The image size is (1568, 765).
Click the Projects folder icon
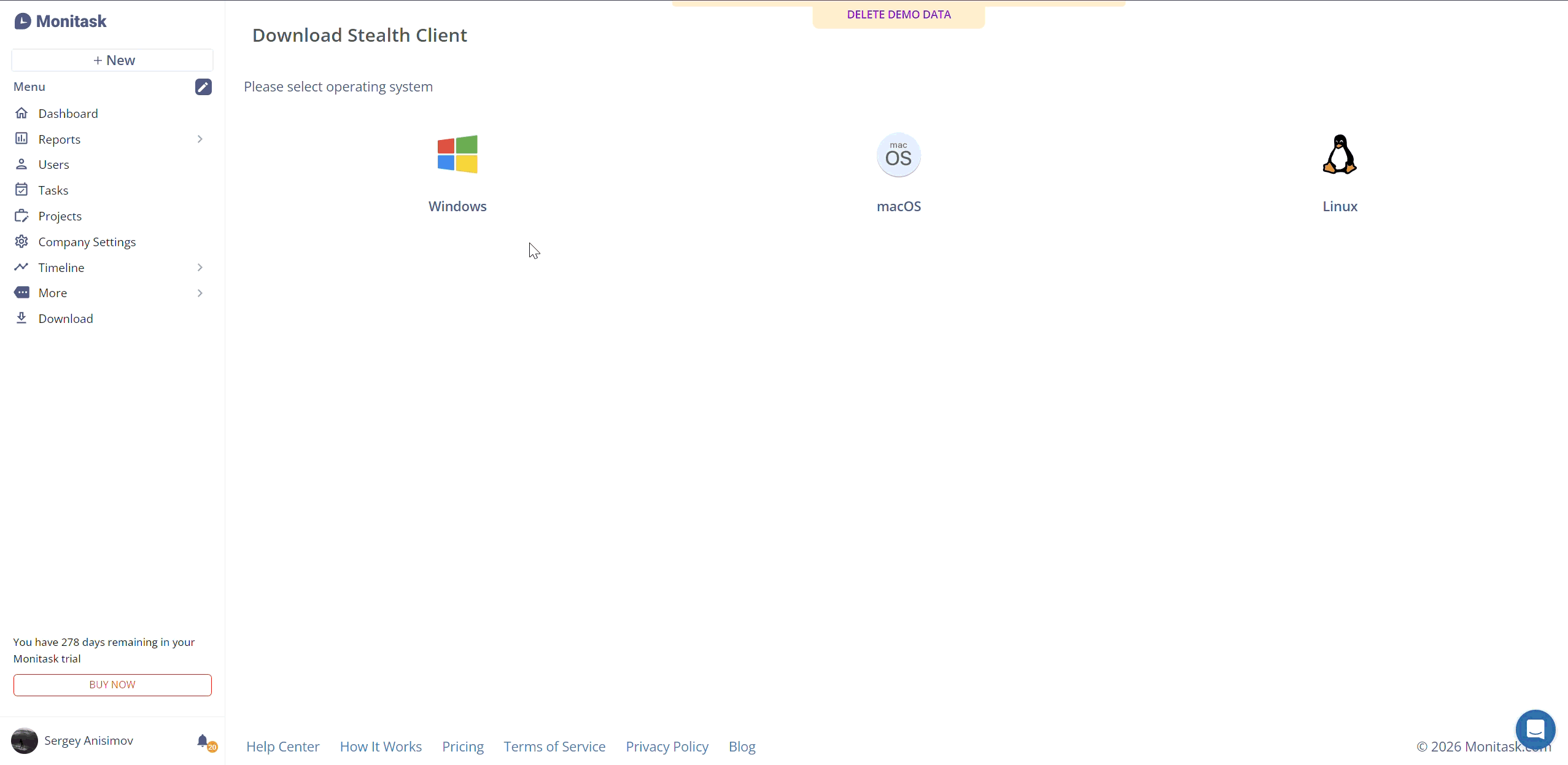click(x=21, y=216)
